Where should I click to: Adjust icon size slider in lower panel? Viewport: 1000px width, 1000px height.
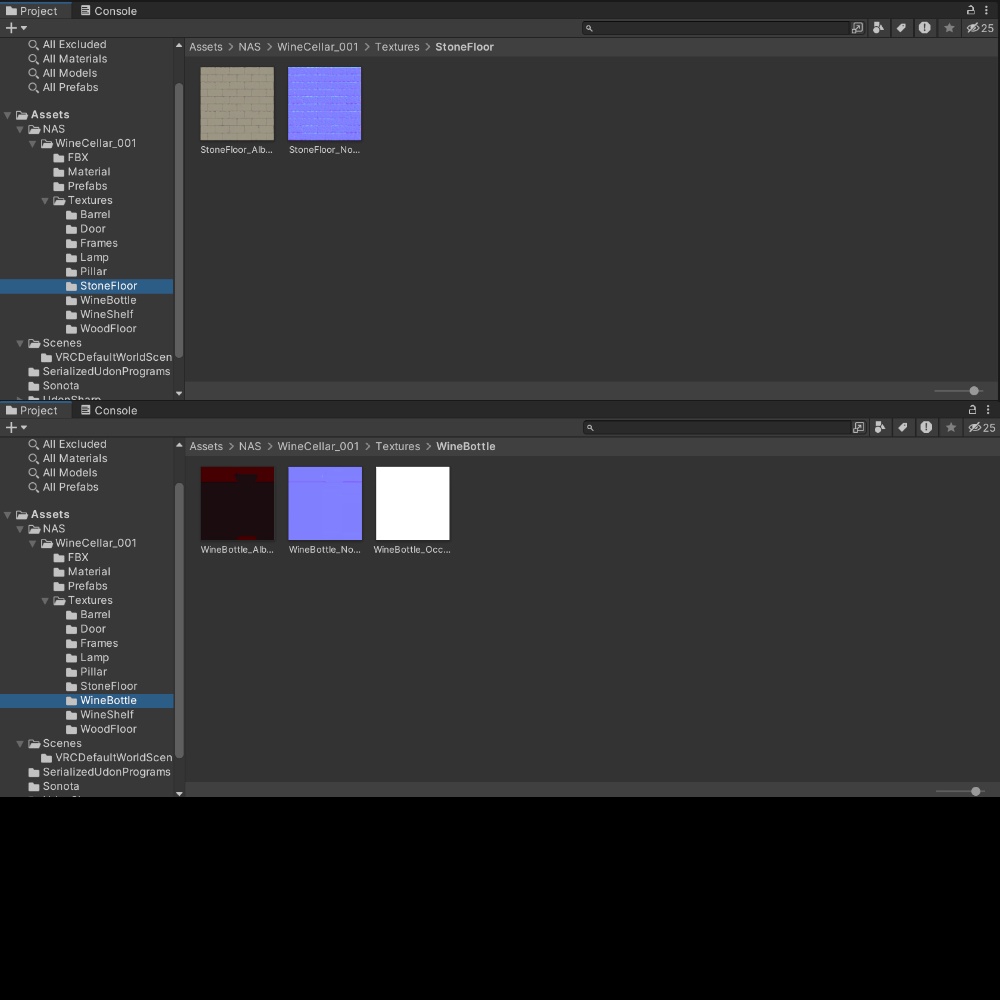click(x=975, y=791)
